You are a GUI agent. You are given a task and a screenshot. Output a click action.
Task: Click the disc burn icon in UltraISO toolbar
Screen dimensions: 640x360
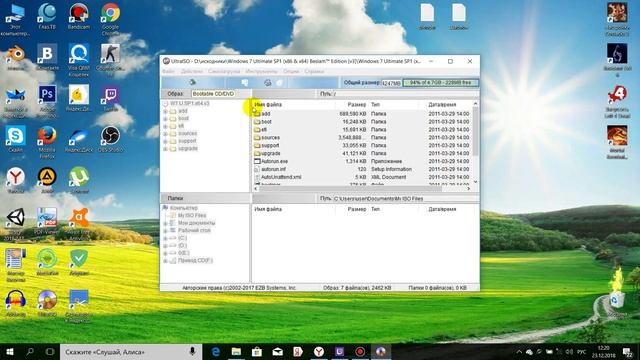click(268, 82)
